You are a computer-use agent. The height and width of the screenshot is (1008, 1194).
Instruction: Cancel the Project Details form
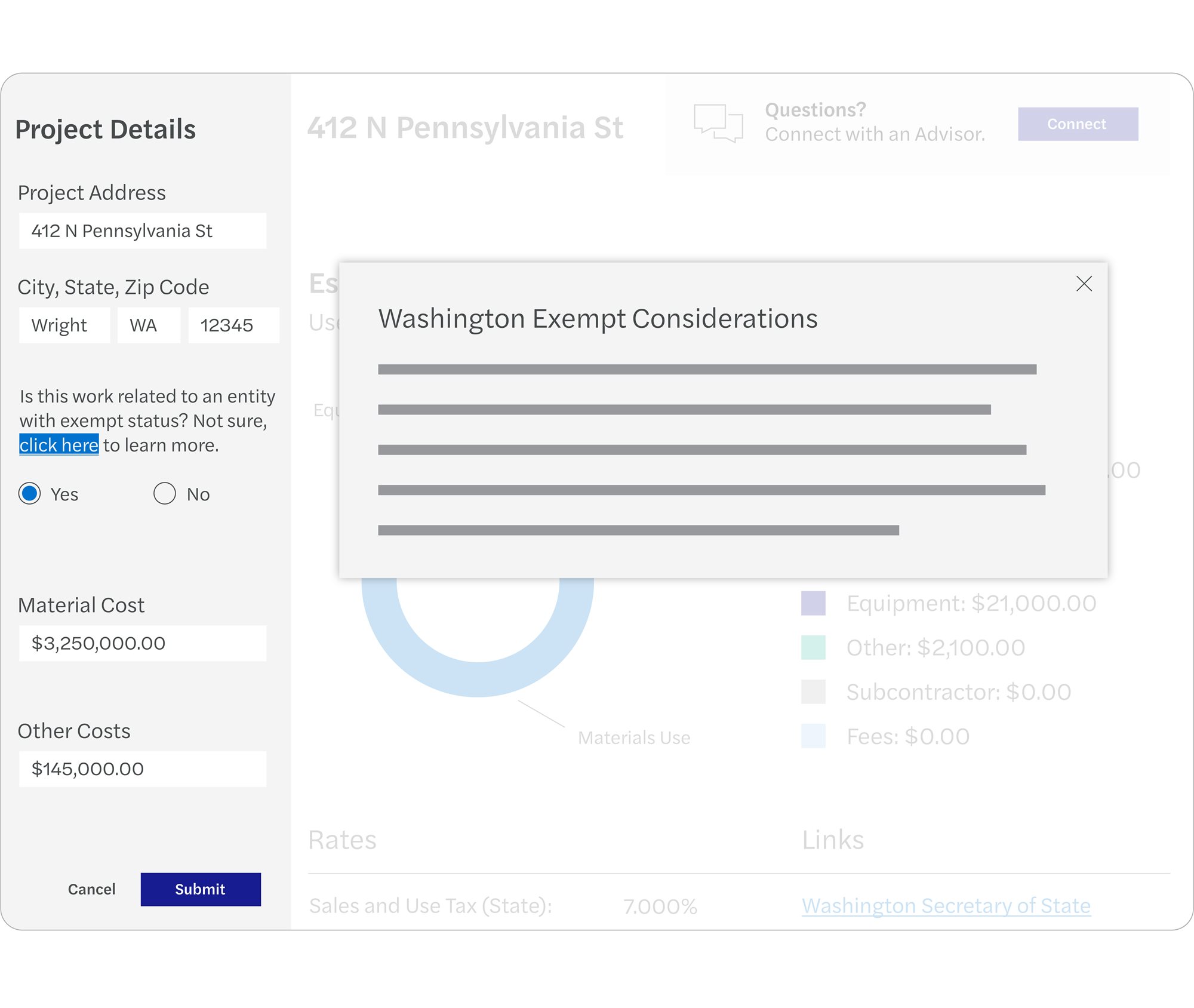[x=91, y=889]
